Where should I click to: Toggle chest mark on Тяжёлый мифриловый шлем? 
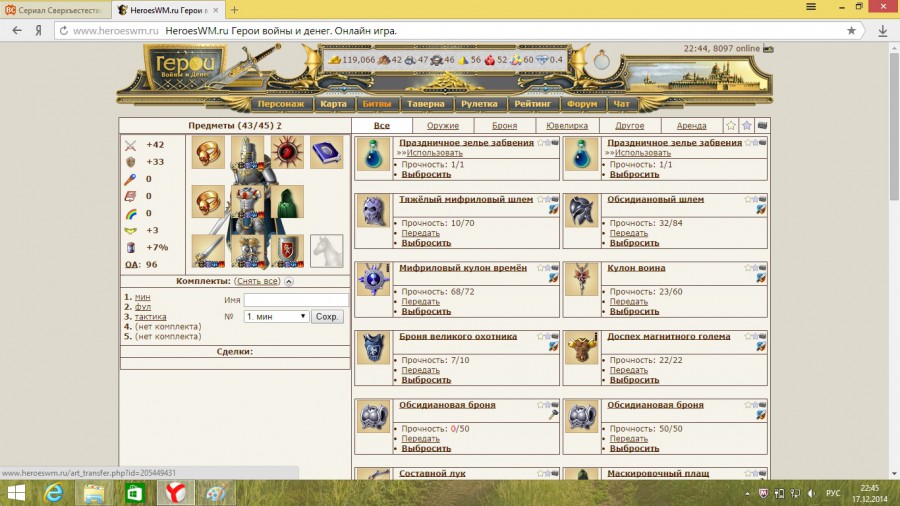click(x=555, y=199)
